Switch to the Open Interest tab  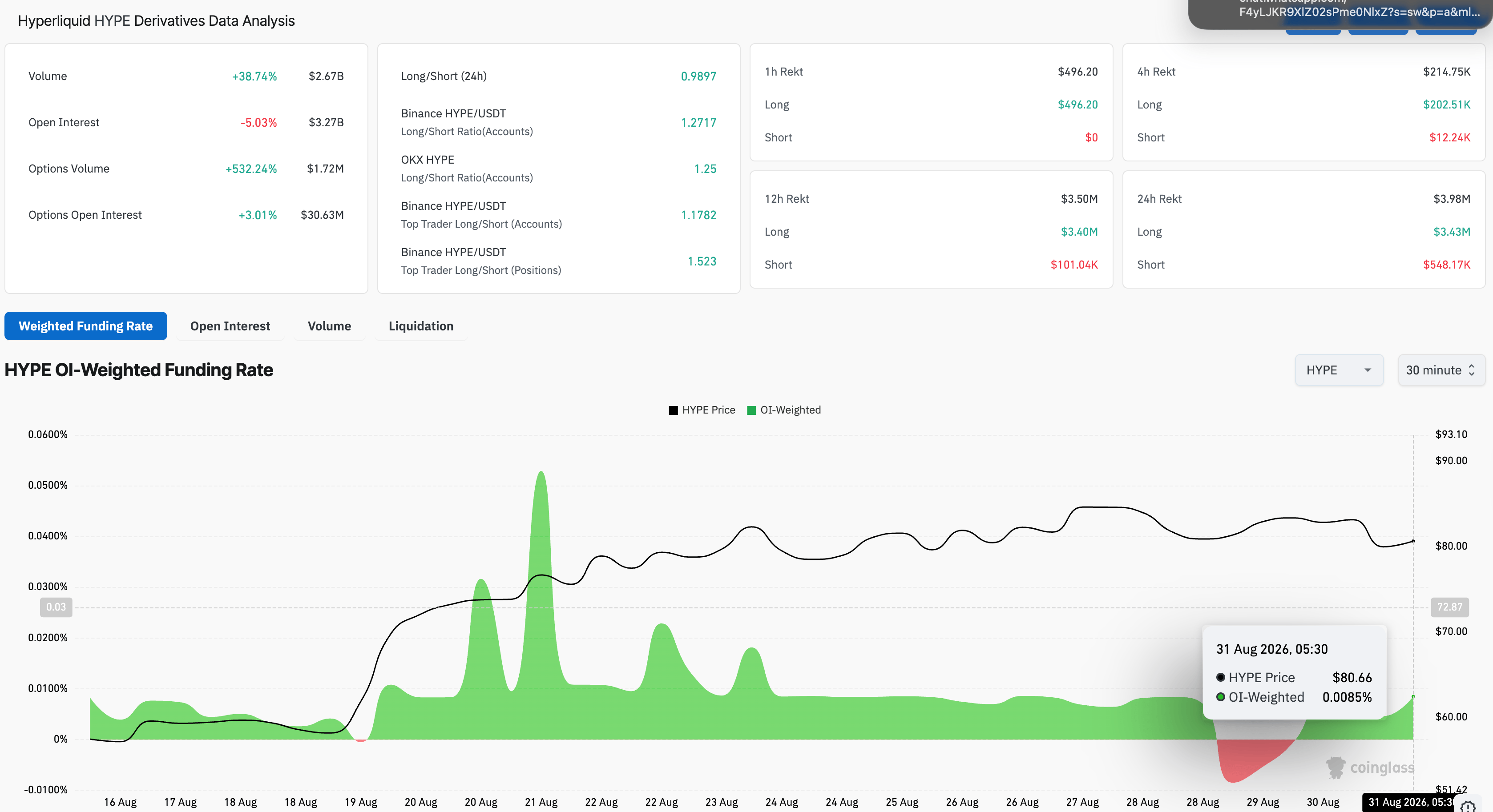point(230,326)
